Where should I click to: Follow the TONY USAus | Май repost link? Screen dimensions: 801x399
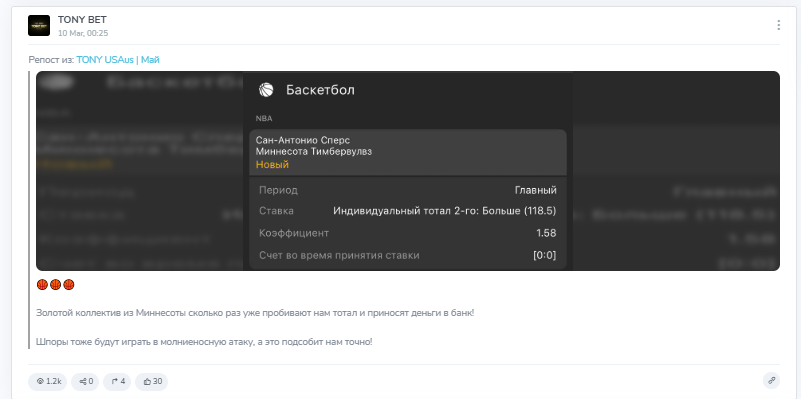click(118, 60)
